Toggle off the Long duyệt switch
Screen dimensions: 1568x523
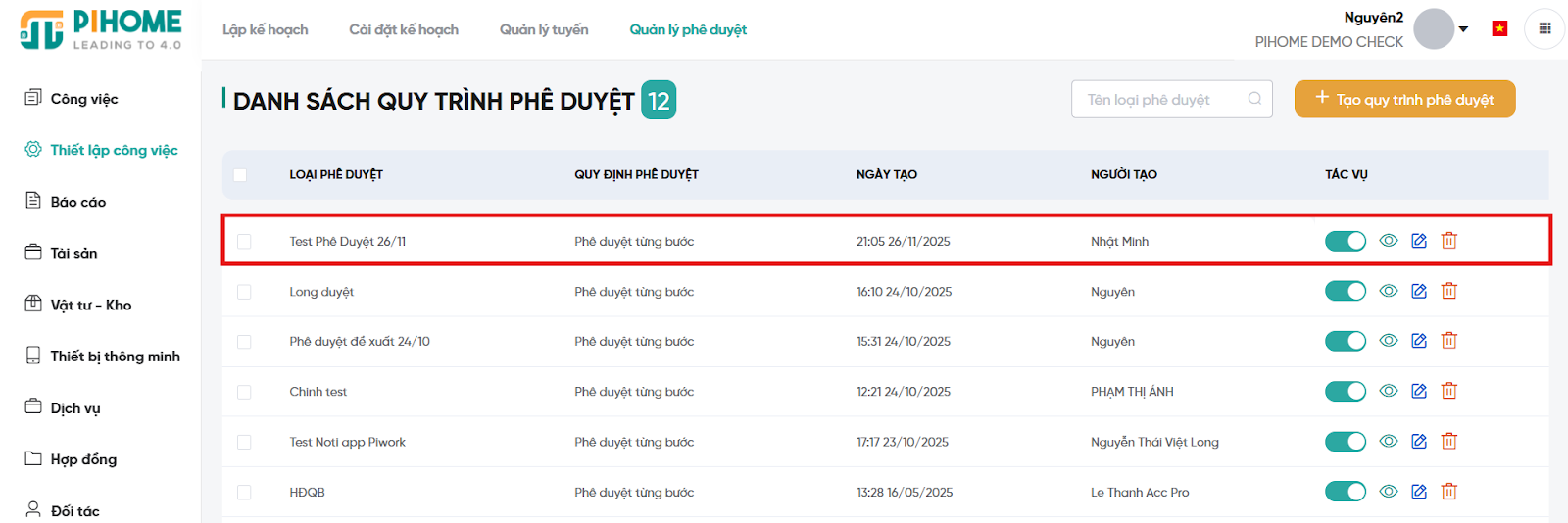pos(1345,291)
